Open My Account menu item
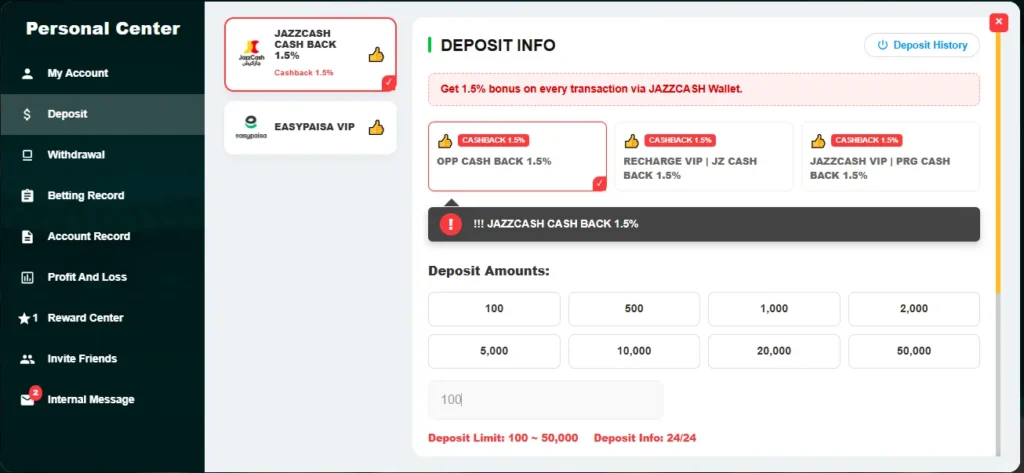 (x=103, y=73)
